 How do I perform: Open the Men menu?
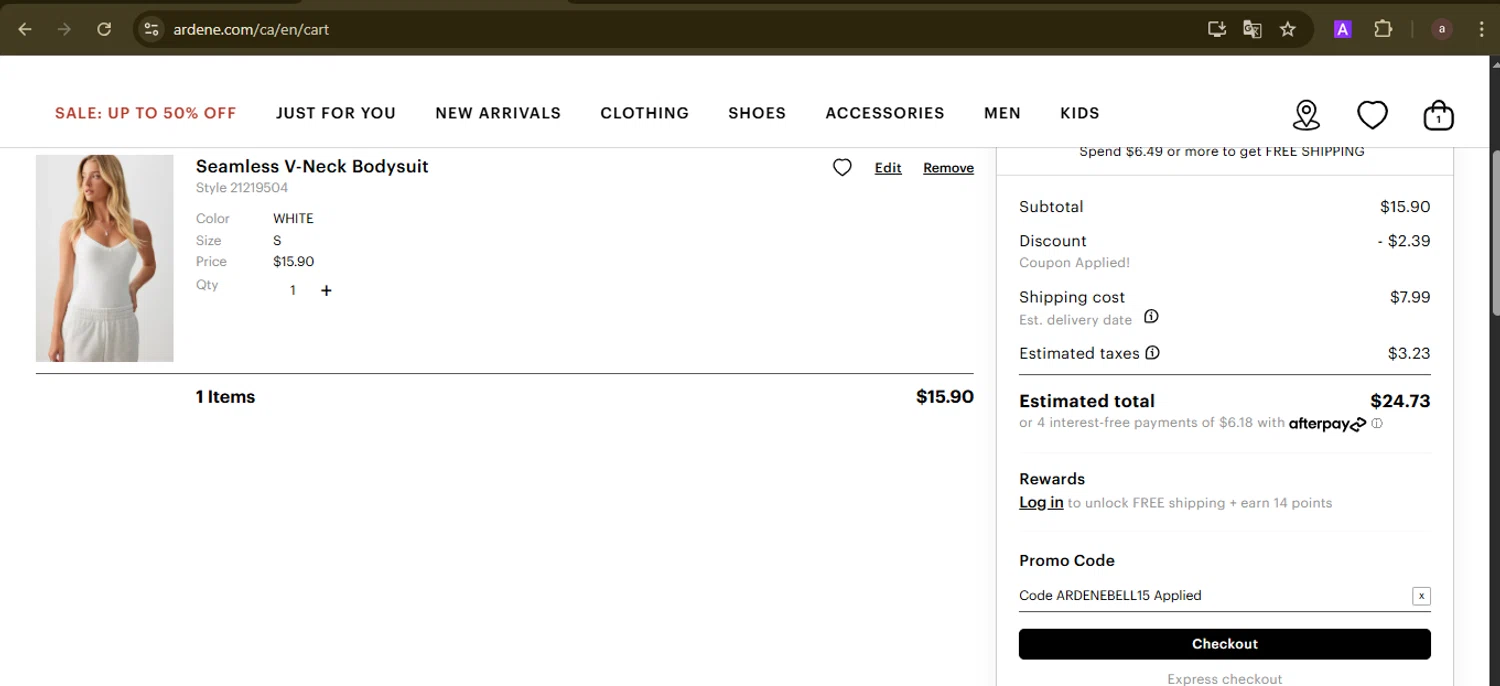pos(1002,113)
